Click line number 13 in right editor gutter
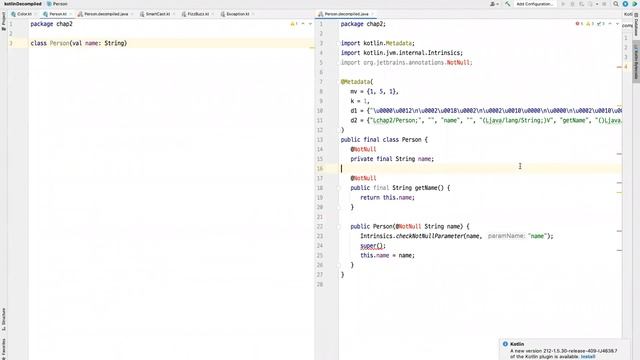 click(x=320, y=140)
